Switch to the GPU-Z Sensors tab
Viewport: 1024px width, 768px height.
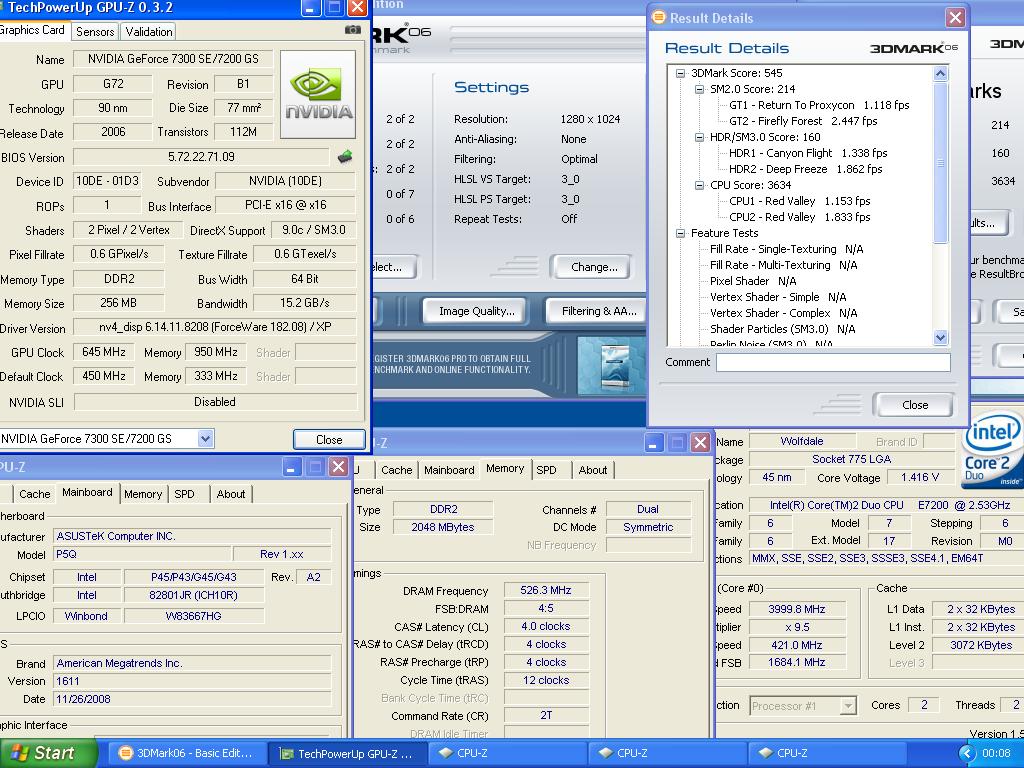pyautogui.click(x=95, y=31)
